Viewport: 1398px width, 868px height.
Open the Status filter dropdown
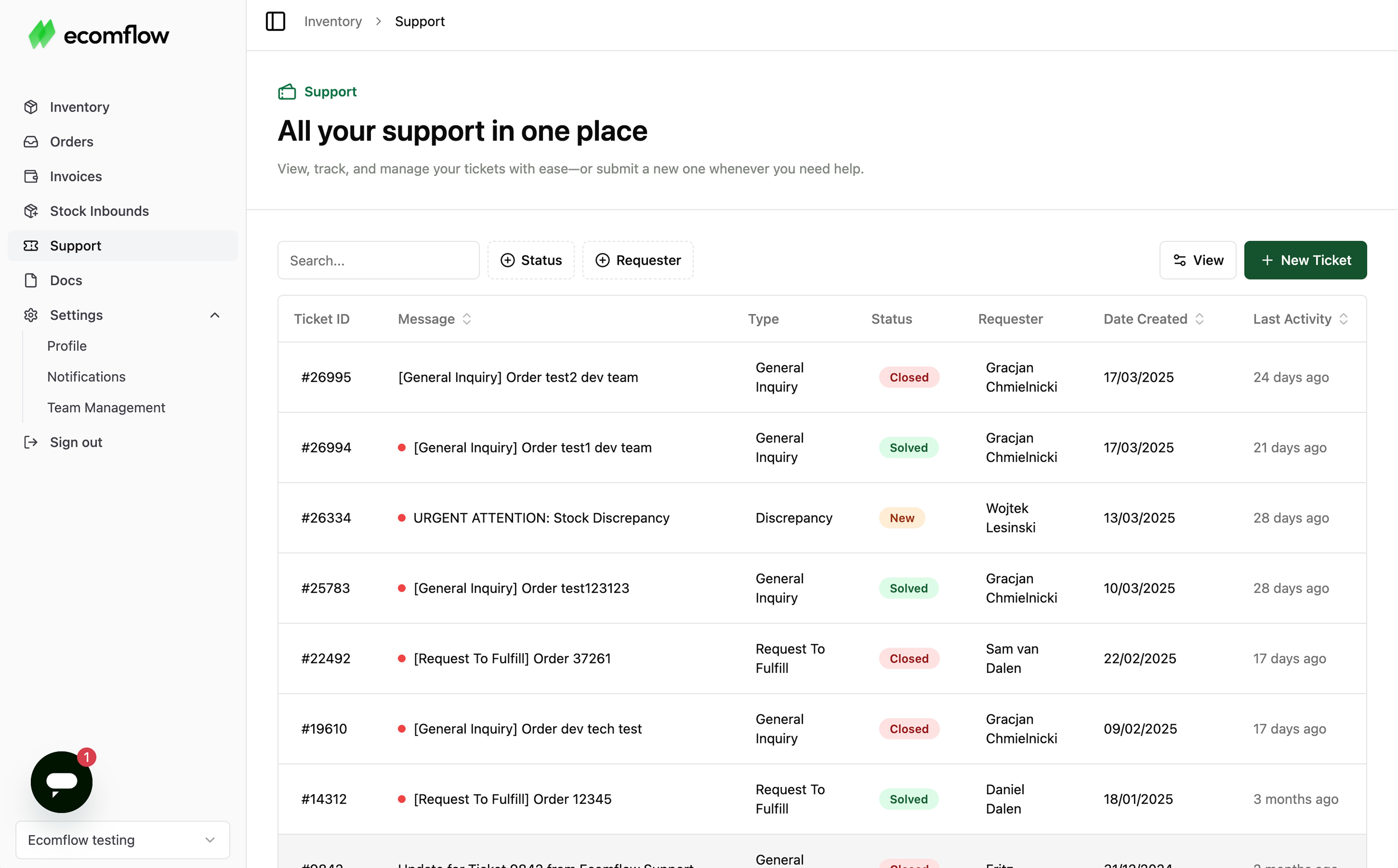[x=531, y=260]
